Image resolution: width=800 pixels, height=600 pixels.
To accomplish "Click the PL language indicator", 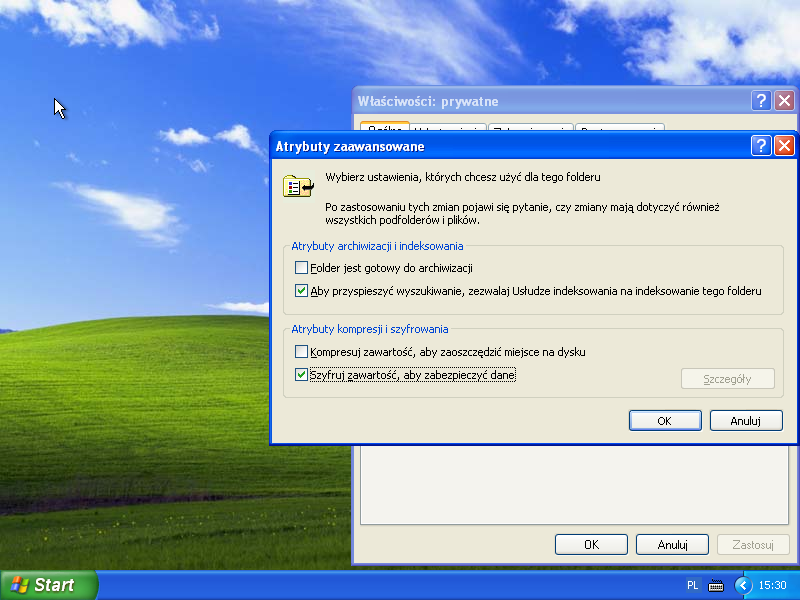I will point(693,585).
